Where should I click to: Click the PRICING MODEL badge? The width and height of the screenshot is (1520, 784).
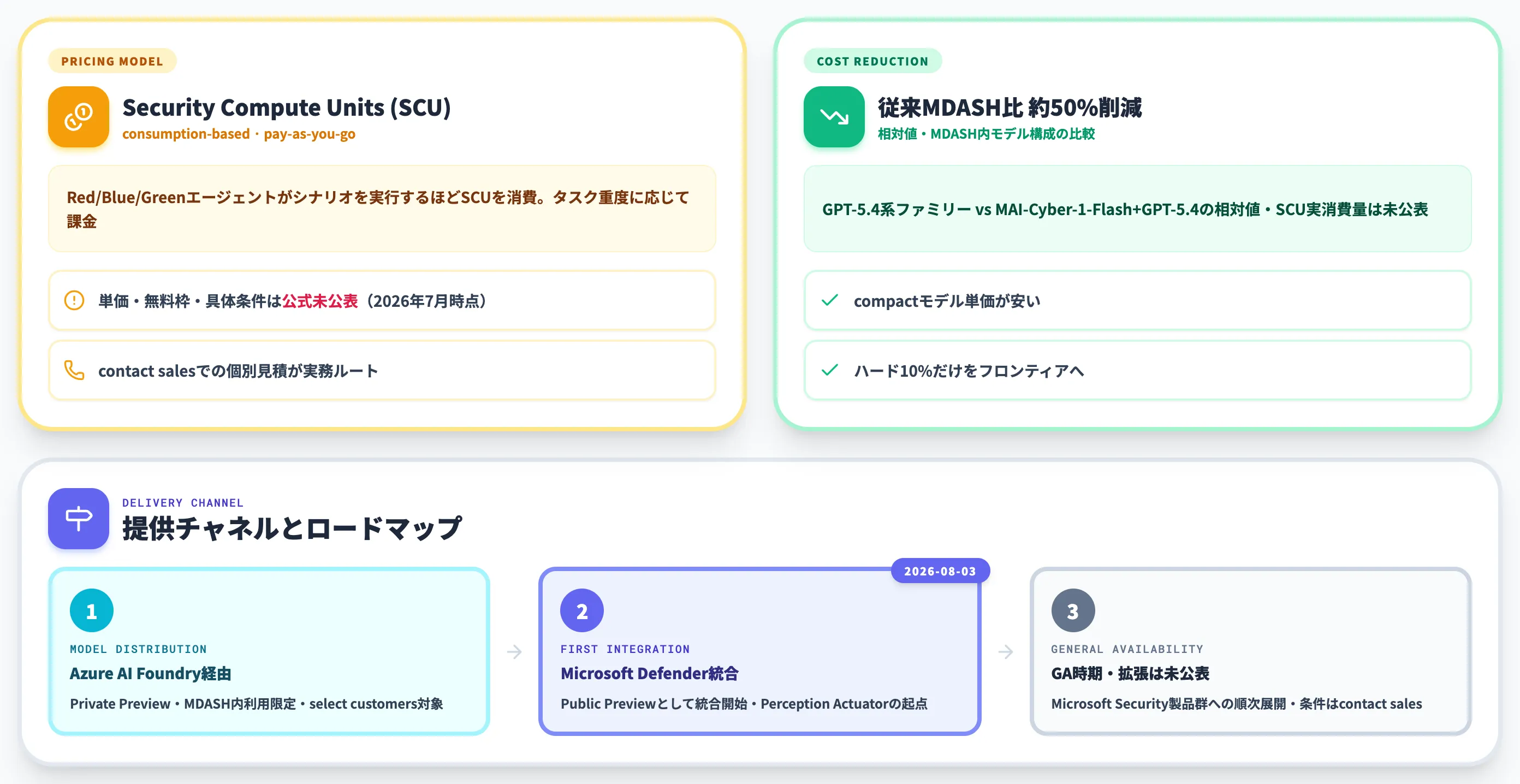point(112,61)
